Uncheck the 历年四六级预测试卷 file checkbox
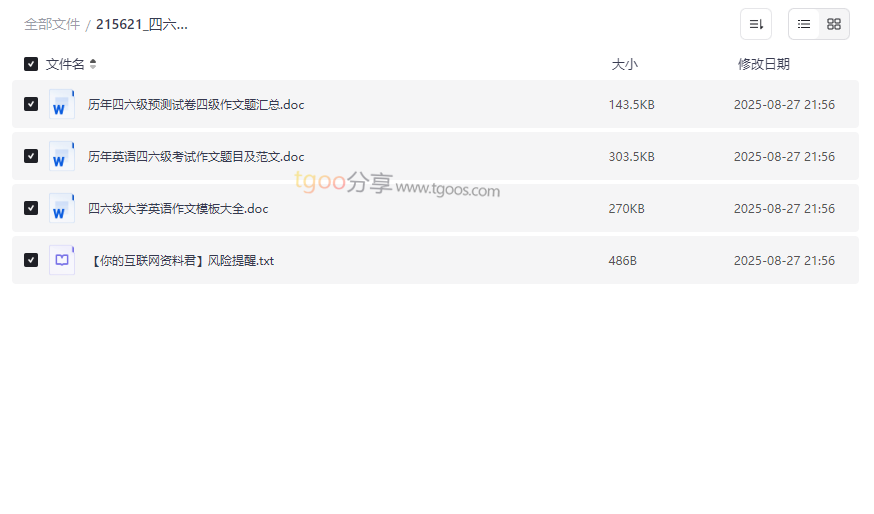 [x=31, y=104]
